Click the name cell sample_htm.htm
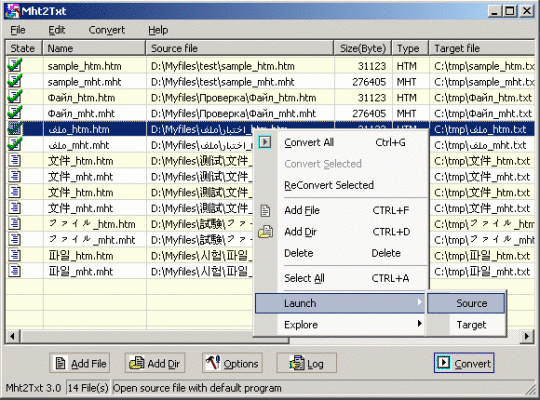 (84, 66)
